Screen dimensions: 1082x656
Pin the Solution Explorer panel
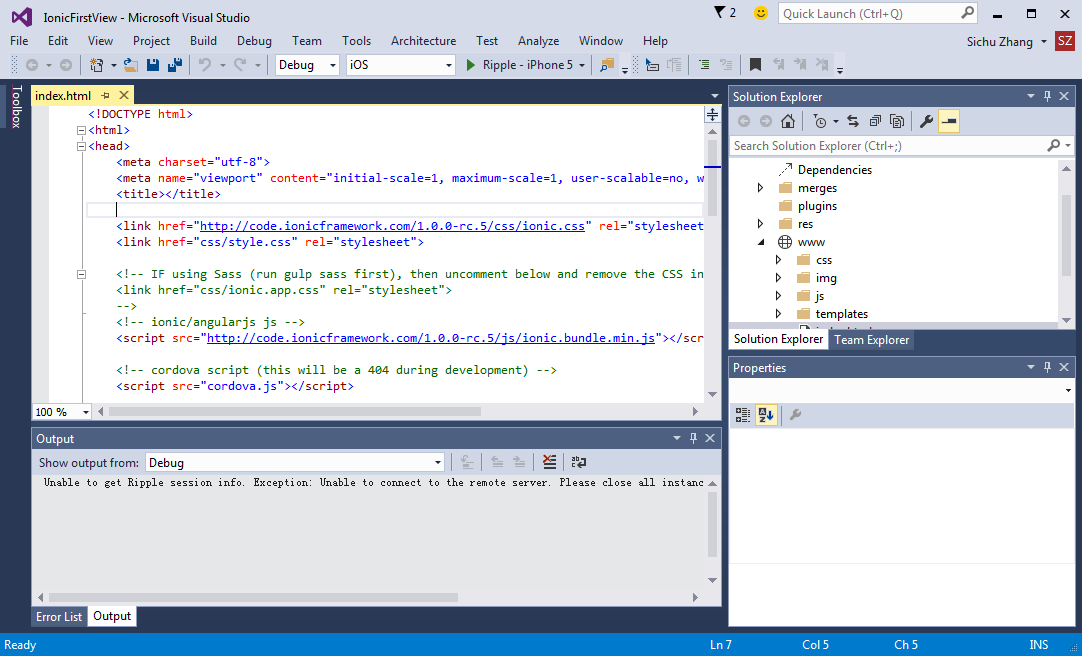pos(1047,97)
